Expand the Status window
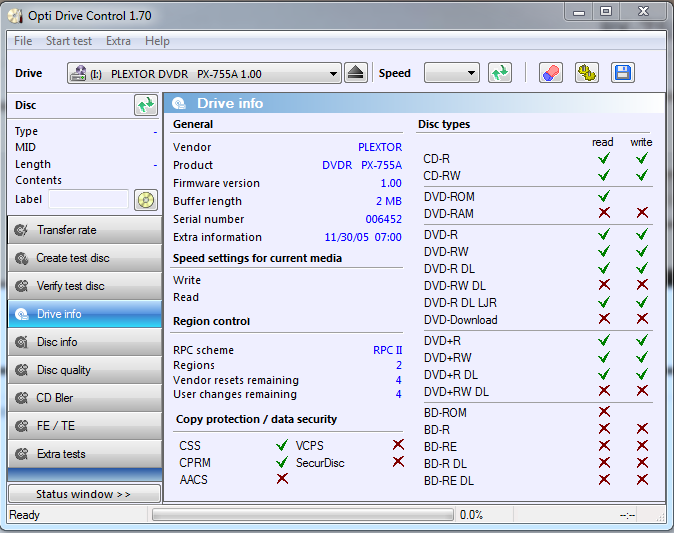This screenshot has height=533, width=674. tap(85, 494)
